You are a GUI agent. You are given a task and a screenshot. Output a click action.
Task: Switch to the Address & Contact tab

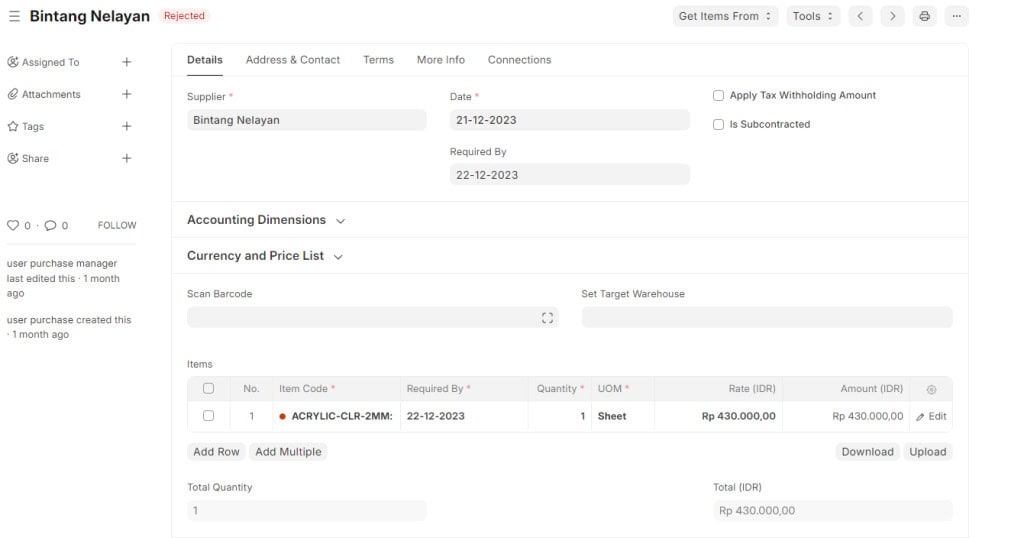point(293,60)
